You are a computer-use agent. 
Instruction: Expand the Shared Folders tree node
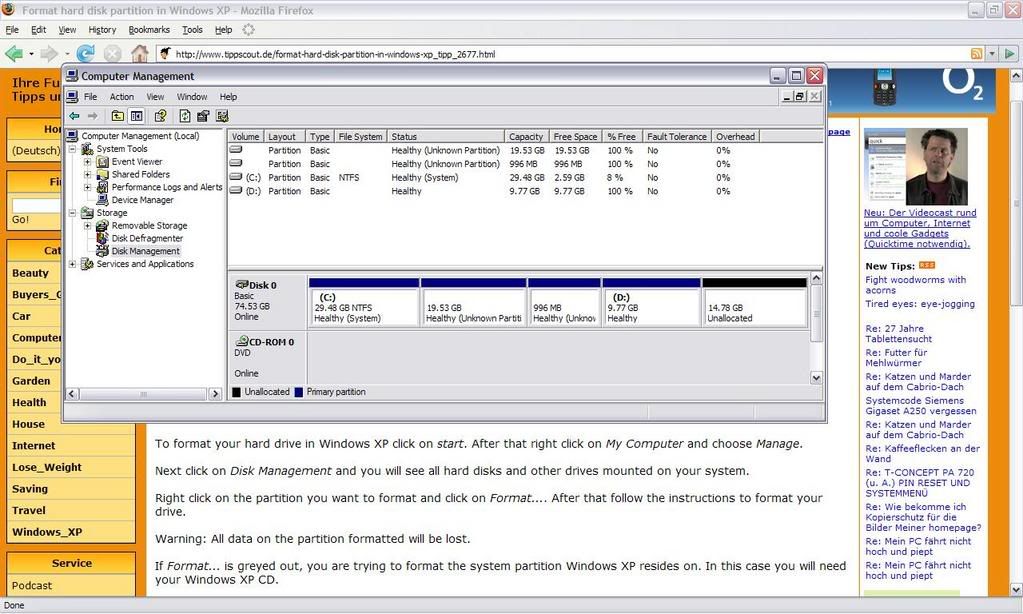[x=87, y=174]
